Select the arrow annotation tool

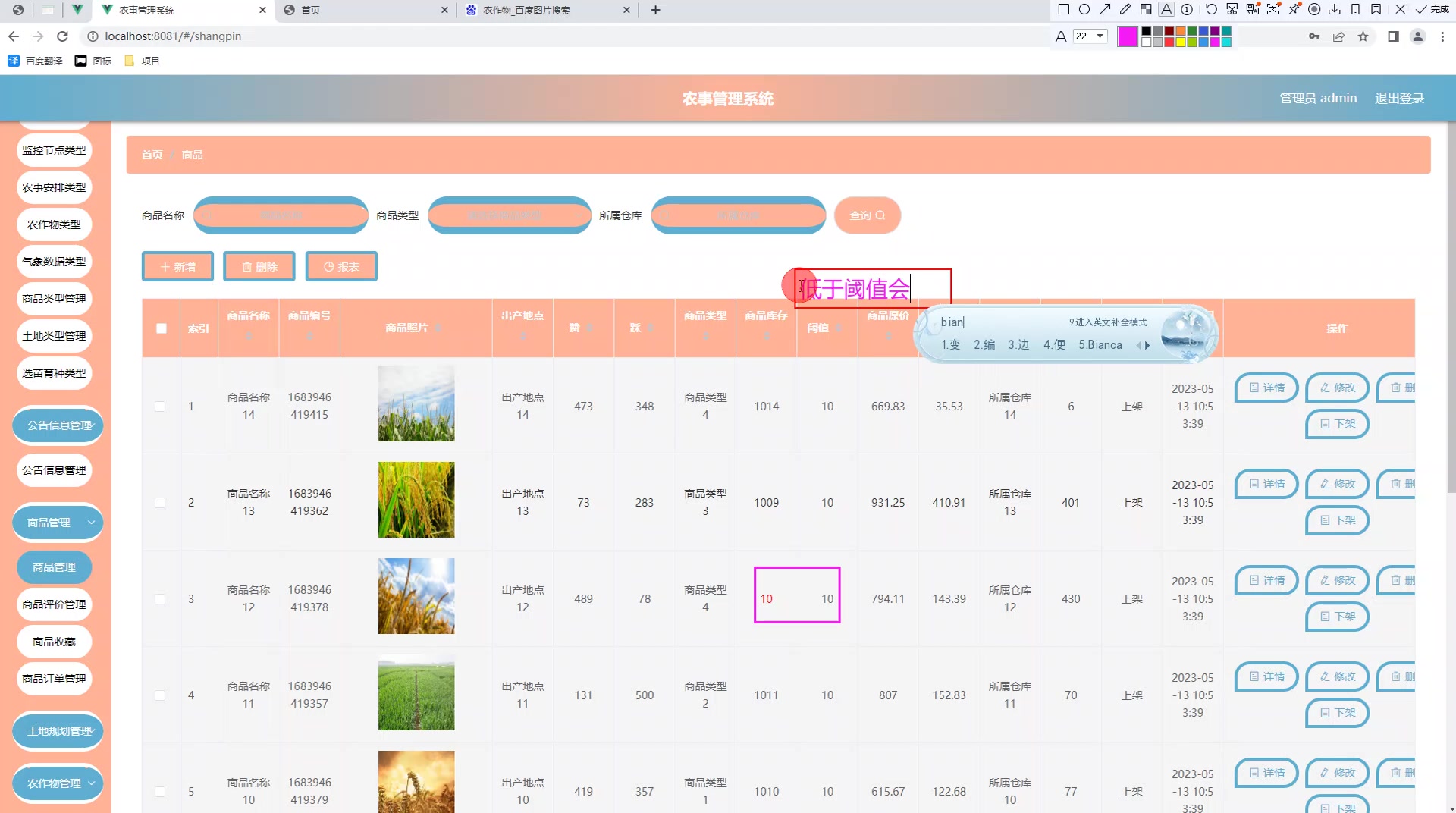[1106, 8]
